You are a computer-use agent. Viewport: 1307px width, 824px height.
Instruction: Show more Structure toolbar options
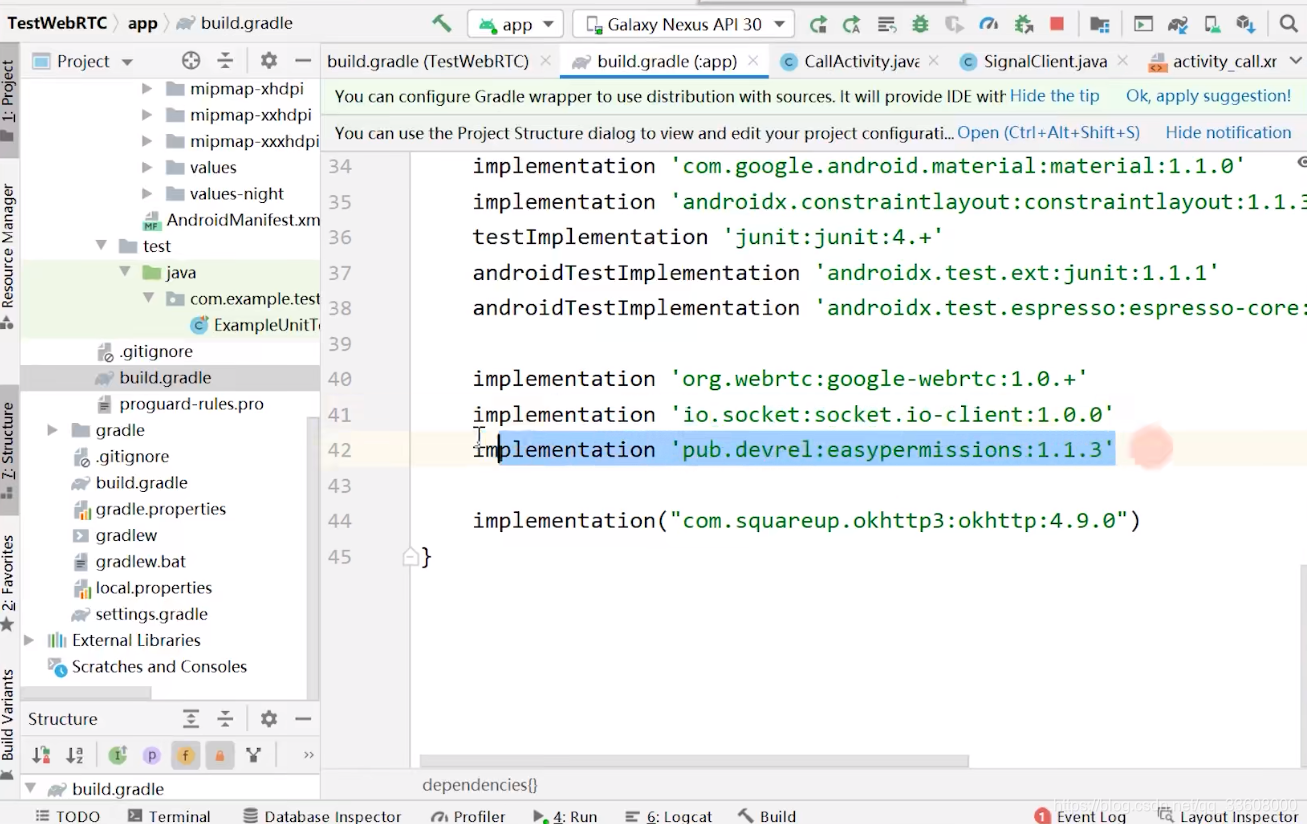(308, 755)
